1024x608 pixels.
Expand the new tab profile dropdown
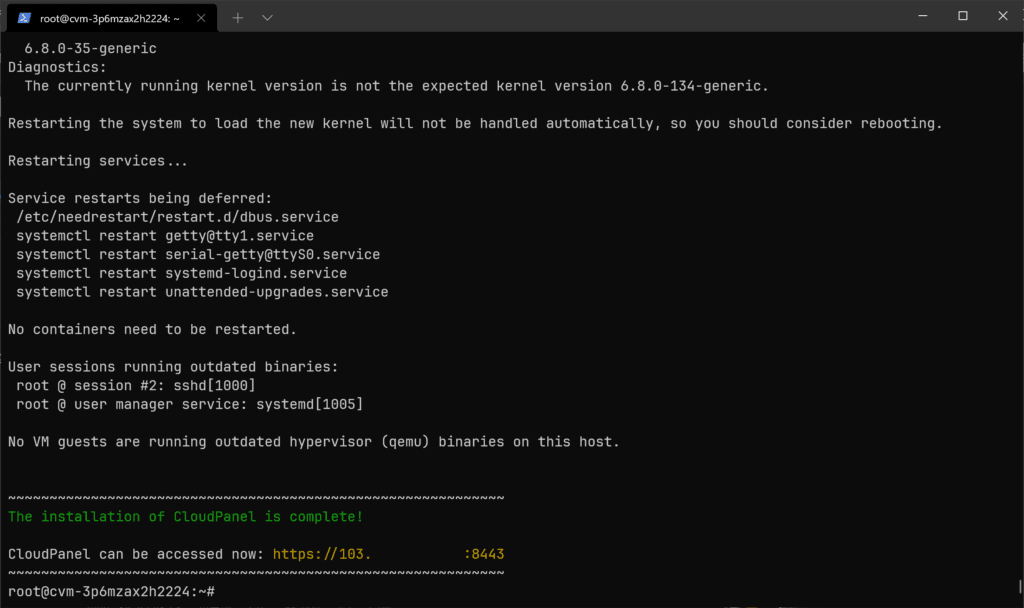pyautogui.click(x=267, y=18)
